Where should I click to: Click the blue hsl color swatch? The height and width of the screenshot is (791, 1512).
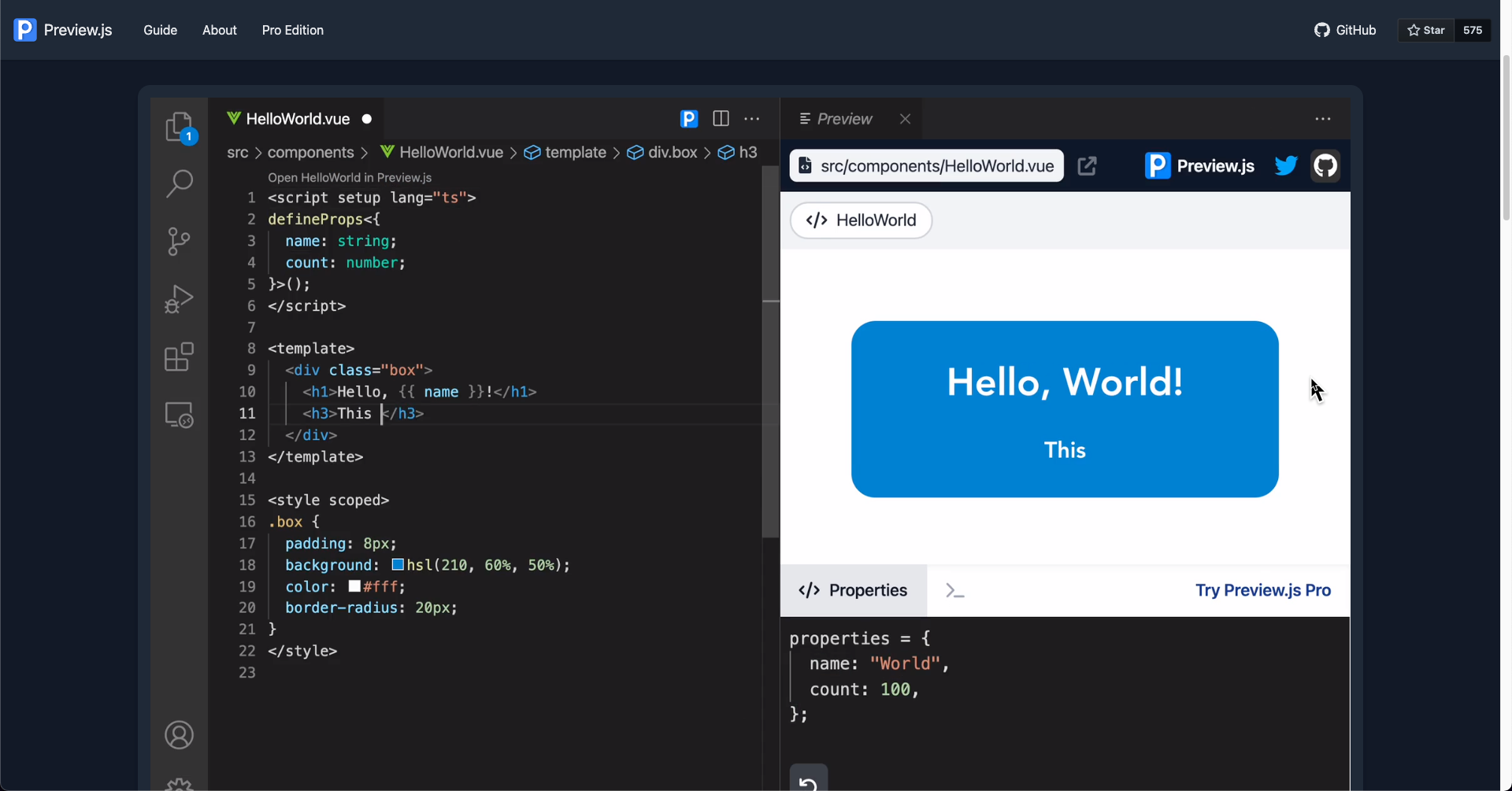pos(398,564)
